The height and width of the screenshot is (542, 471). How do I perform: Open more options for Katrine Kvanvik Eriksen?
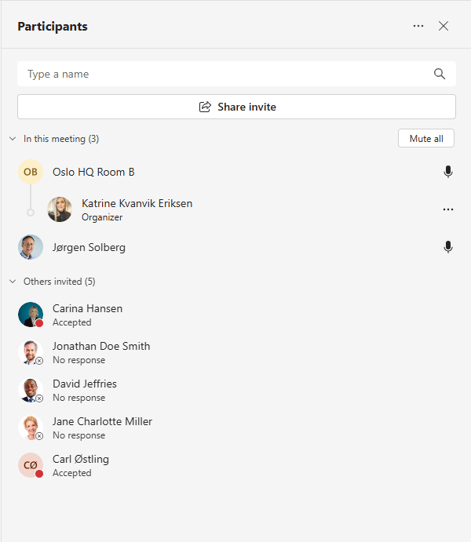(x=448, y=209)
